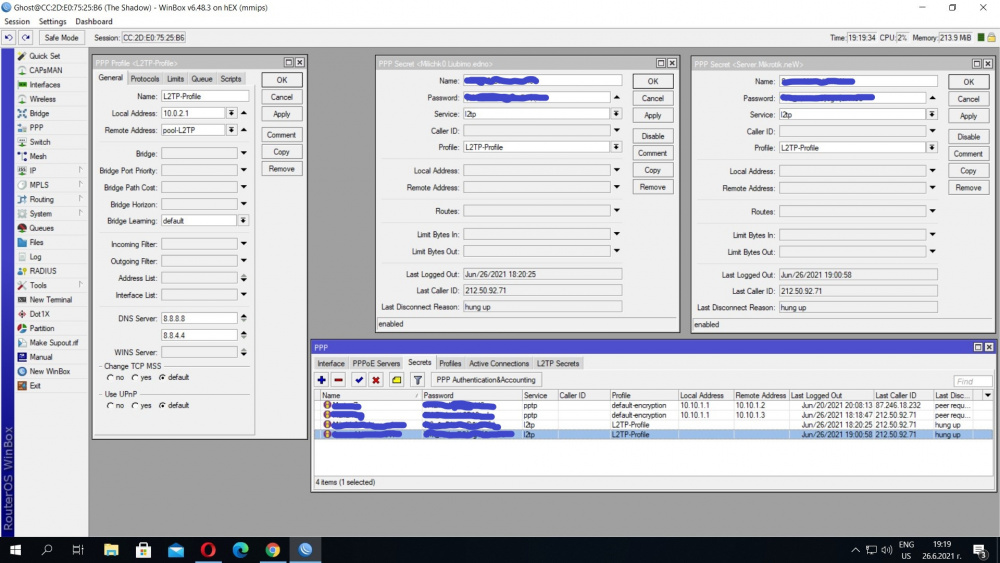The image size is (1000, 563).
Task: Open Queues in the left sidebar
Action: [42, 228]
